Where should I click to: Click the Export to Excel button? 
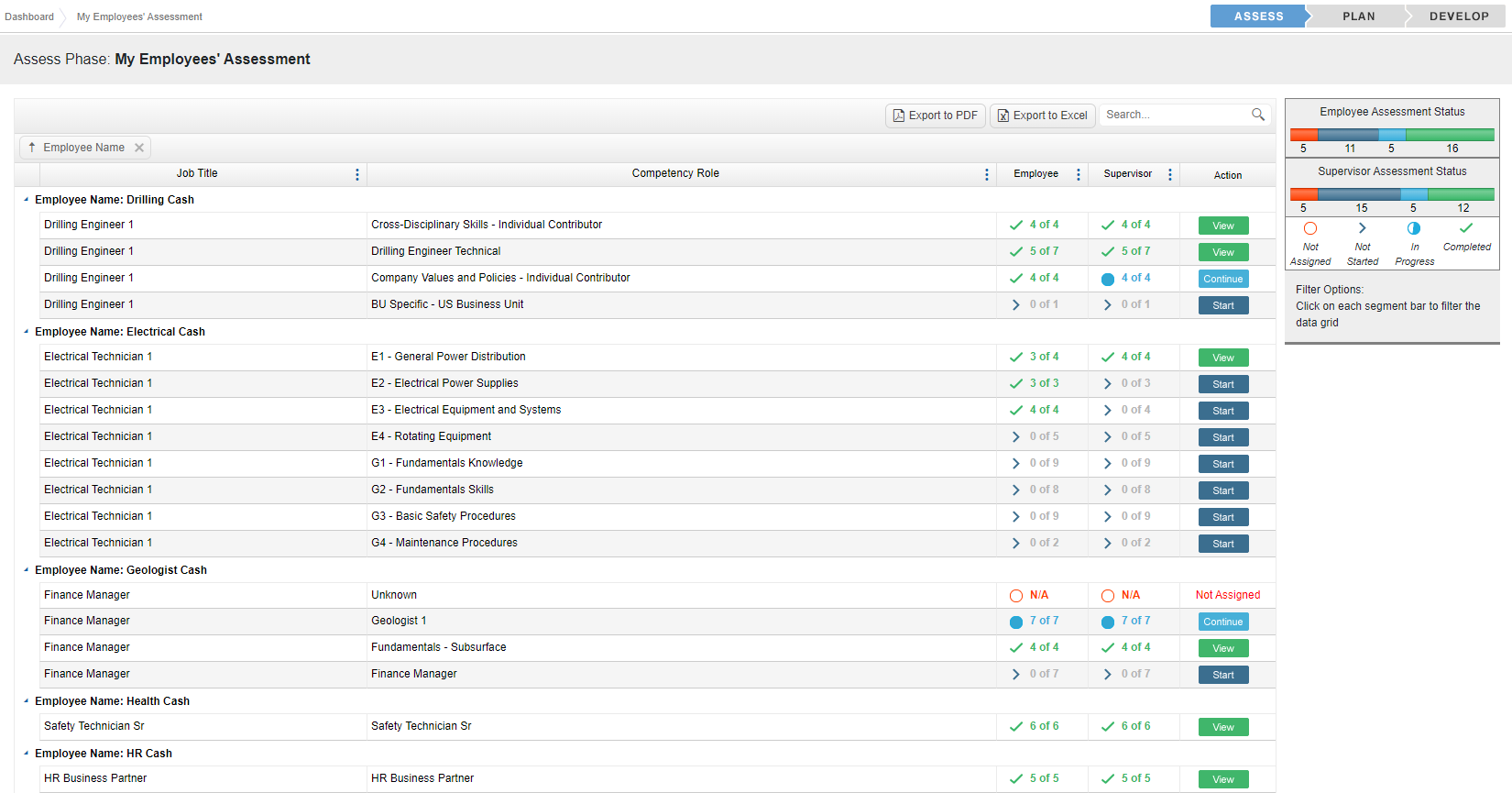pyautogui.click(x=1042, y=116)
